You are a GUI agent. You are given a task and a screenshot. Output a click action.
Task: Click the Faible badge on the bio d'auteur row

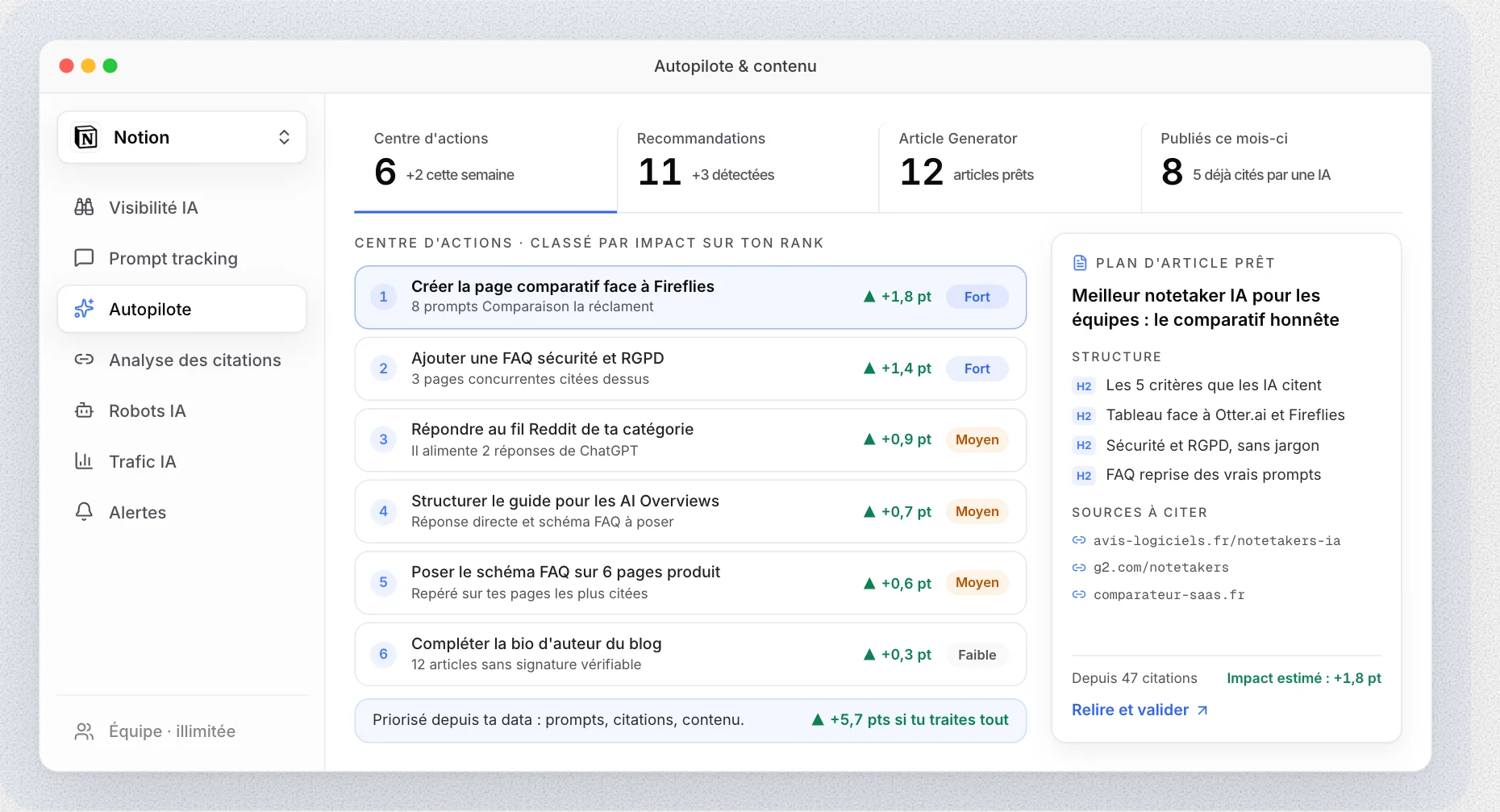click(977, 655)
